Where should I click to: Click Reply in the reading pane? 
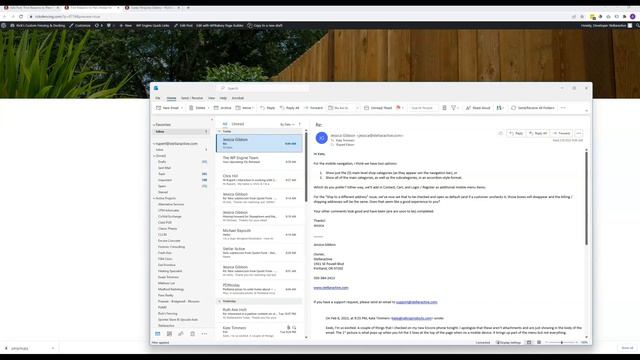point(516,133)
